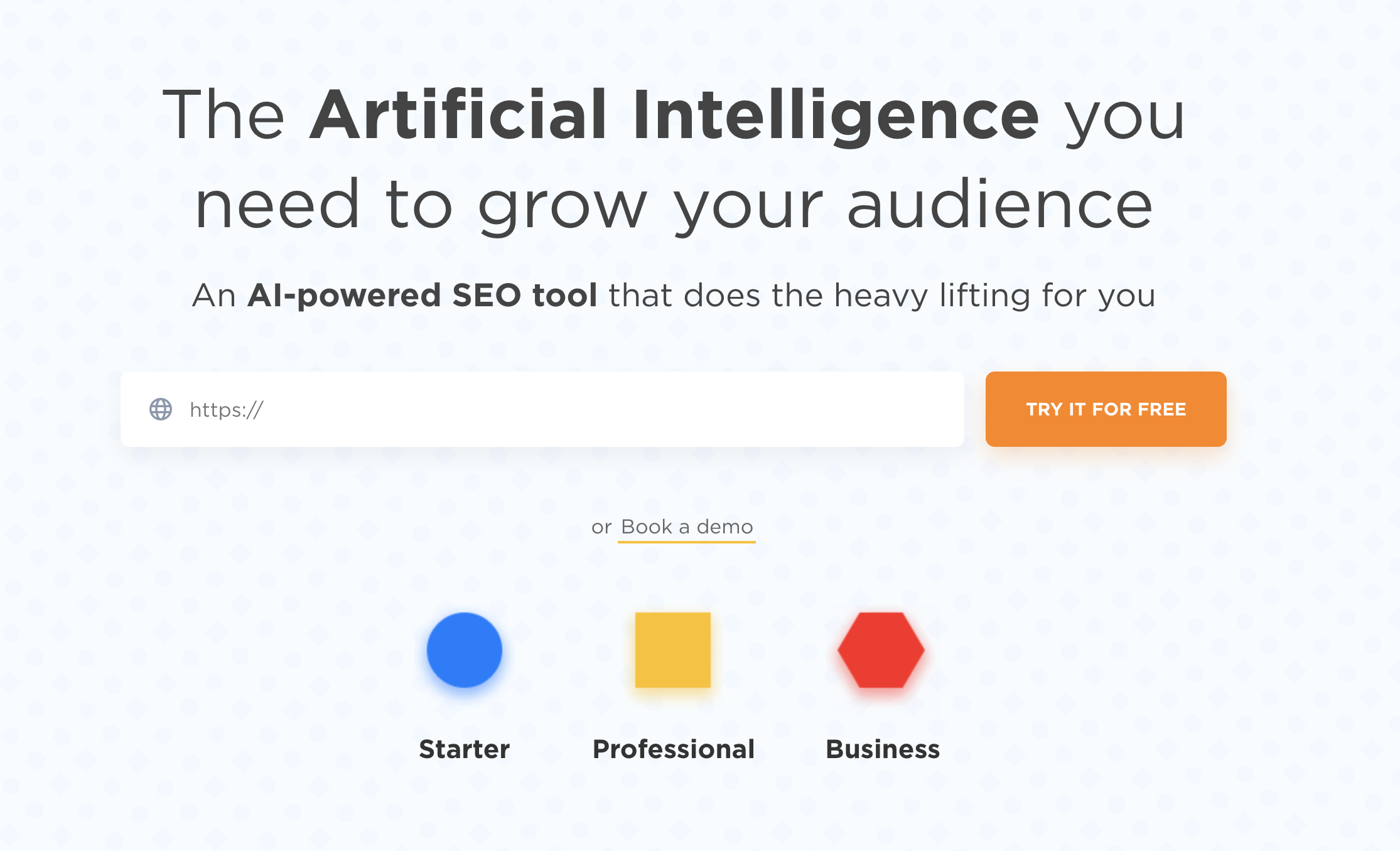
Task: Click 'you' ending the first headline line
Action: click(x=1125, y=115)
